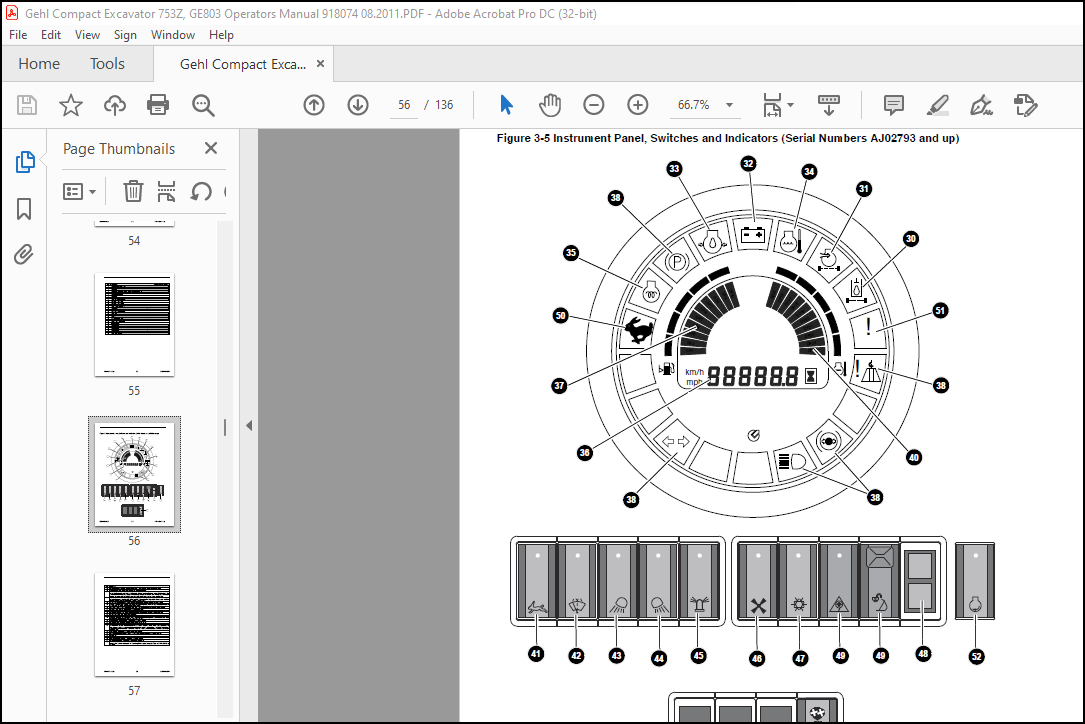Delete selected page thumbnail trash icon
This screenshot has height=724, width=1085.
point(133,191)
